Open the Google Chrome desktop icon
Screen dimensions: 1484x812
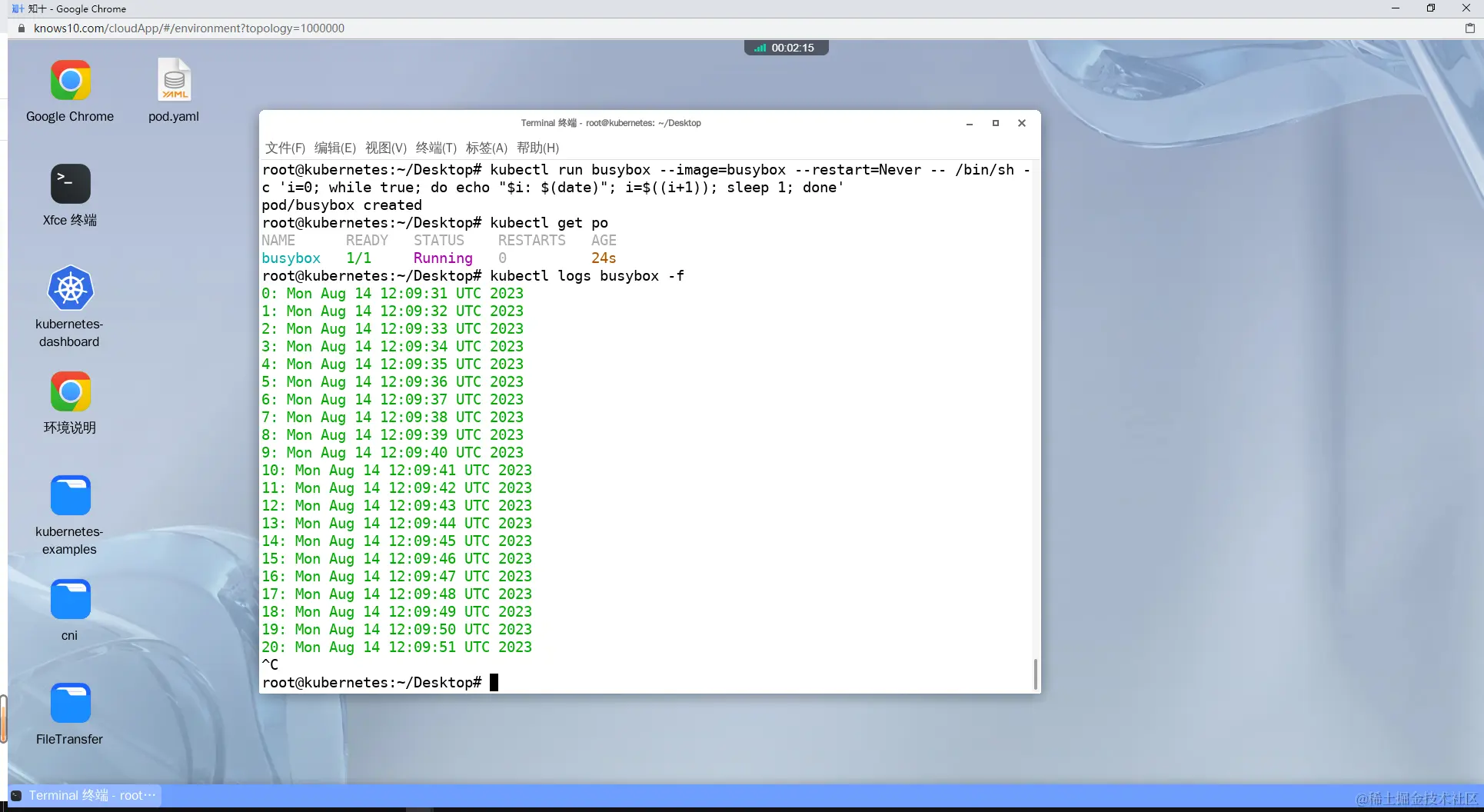(70, 81)
